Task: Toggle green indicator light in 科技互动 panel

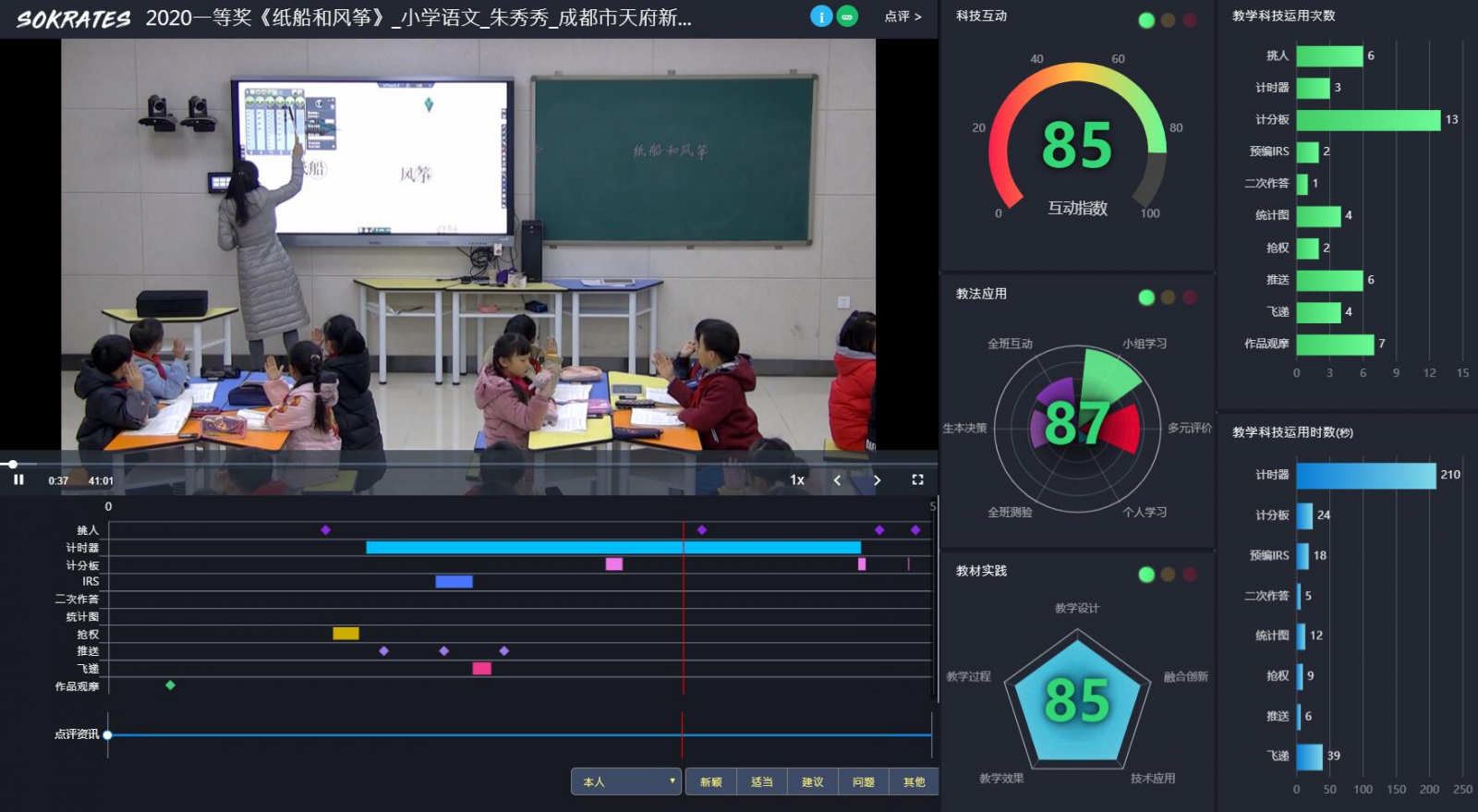Action: click(x=1146, y=20)
